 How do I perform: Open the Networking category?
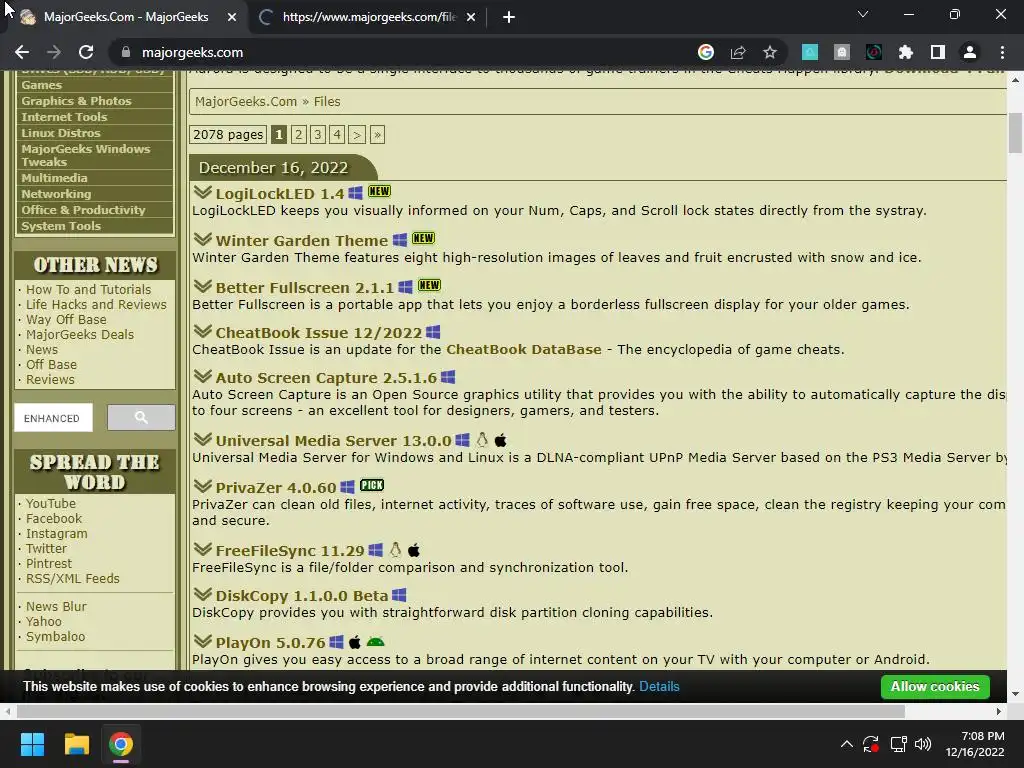tap(56, 194)
